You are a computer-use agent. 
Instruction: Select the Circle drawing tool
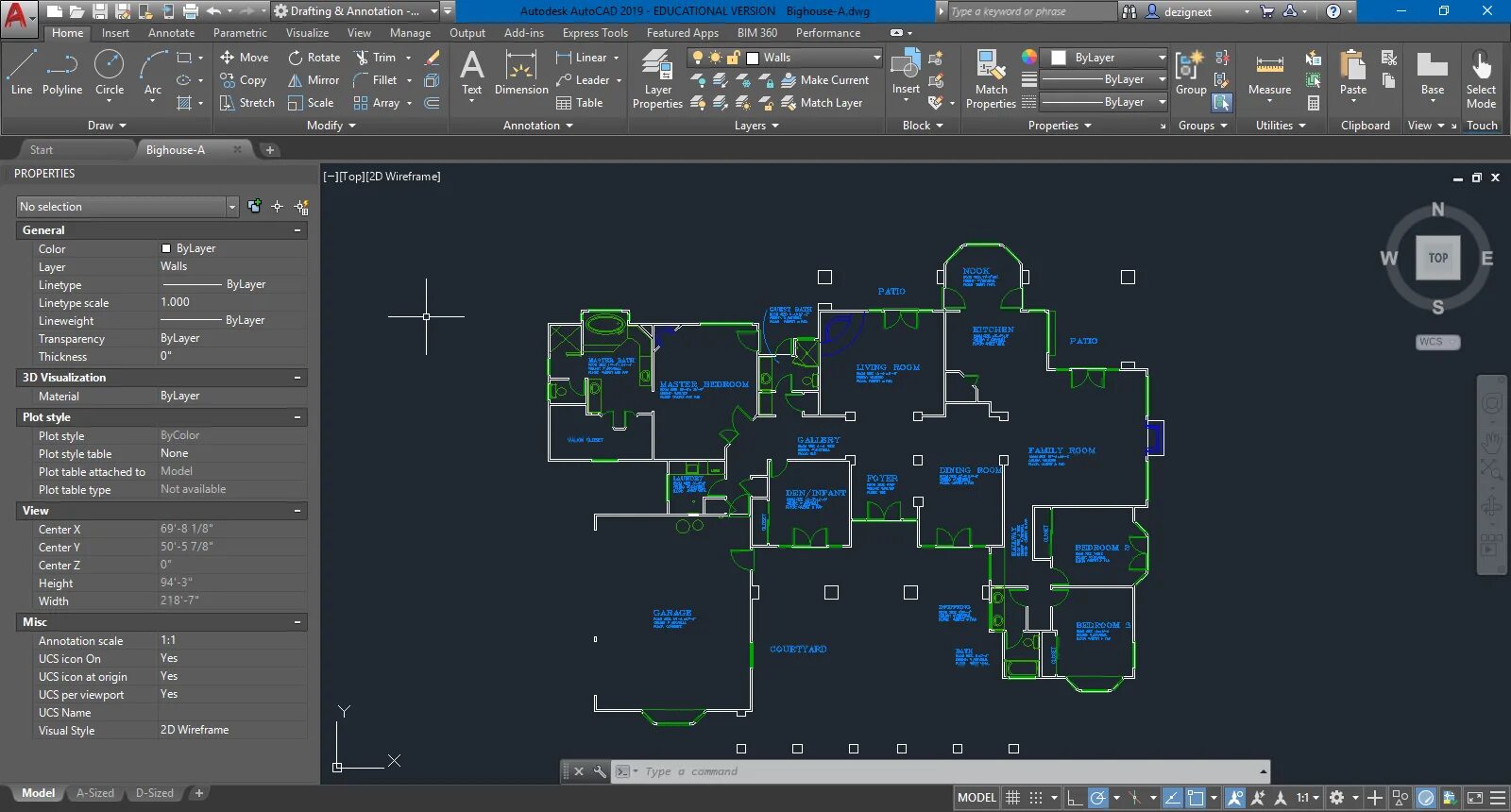[110, 73]
